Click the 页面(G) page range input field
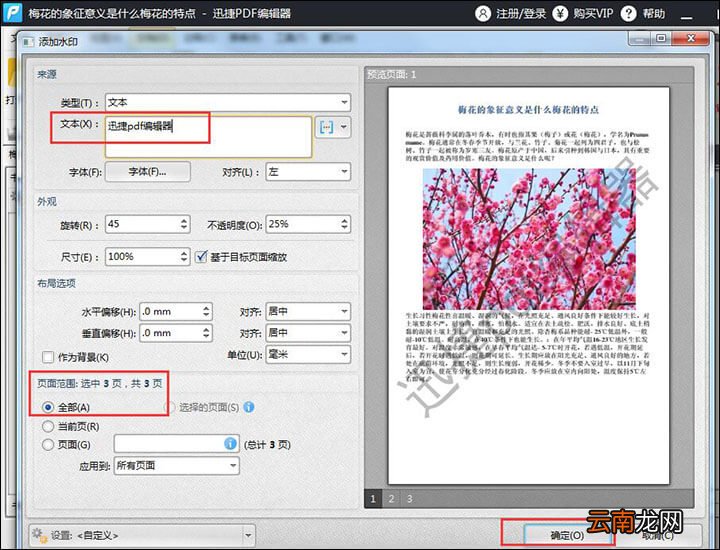Screen dimensions: 720x550 click(176, 443)
